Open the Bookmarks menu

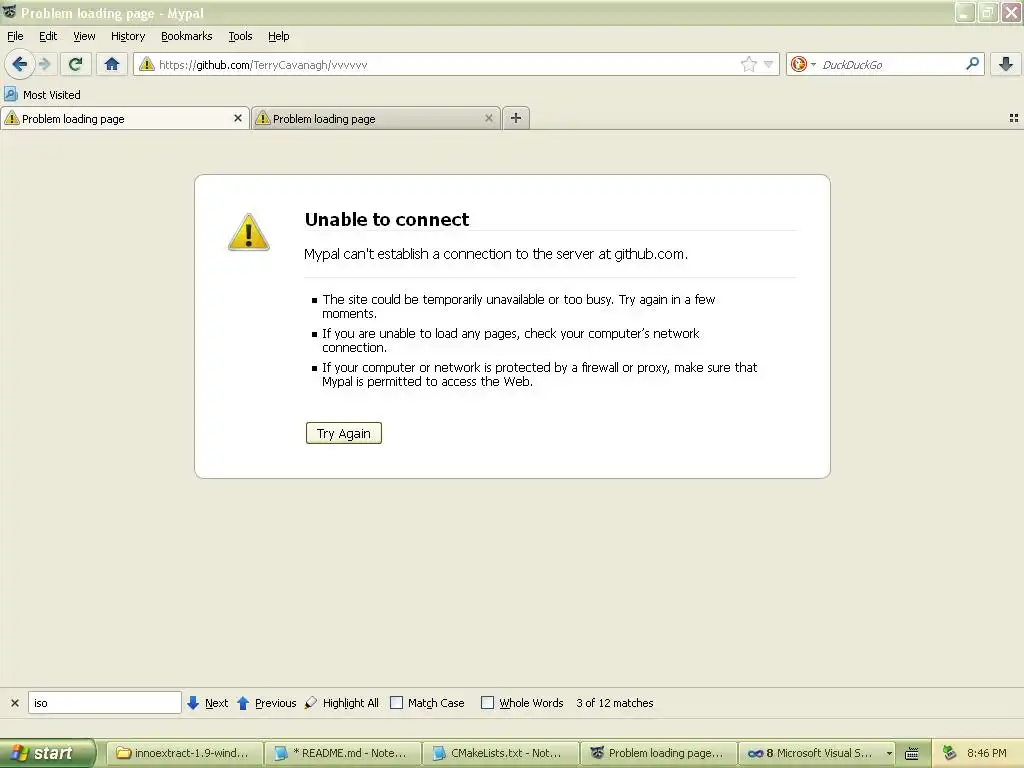tap(186, 36)
